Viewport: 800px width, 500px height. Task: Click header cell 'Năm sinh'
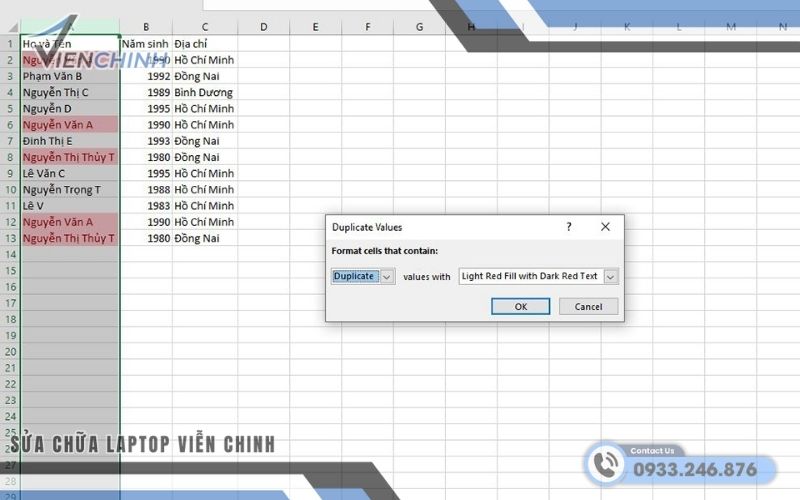pyautogui.click(x=146, y=44)
